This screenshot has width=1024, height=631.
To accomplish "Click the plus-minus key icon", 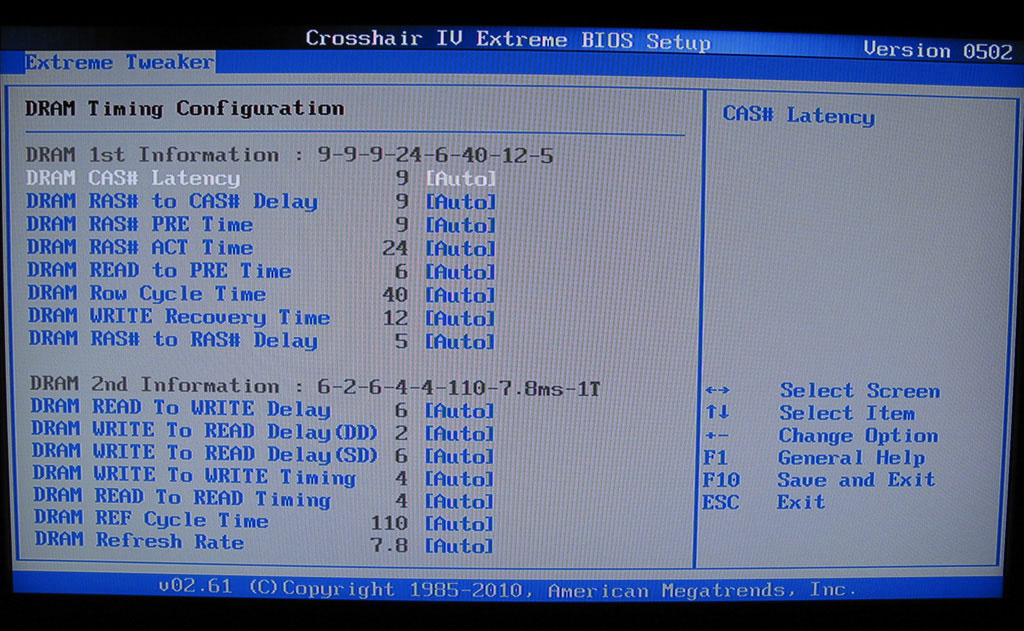I will pyautogui.click(x=716, y=435).
